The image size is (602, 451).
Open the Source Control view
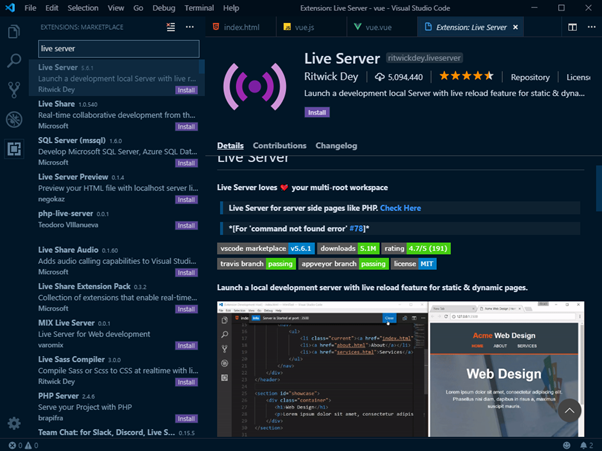coord(14,90)
